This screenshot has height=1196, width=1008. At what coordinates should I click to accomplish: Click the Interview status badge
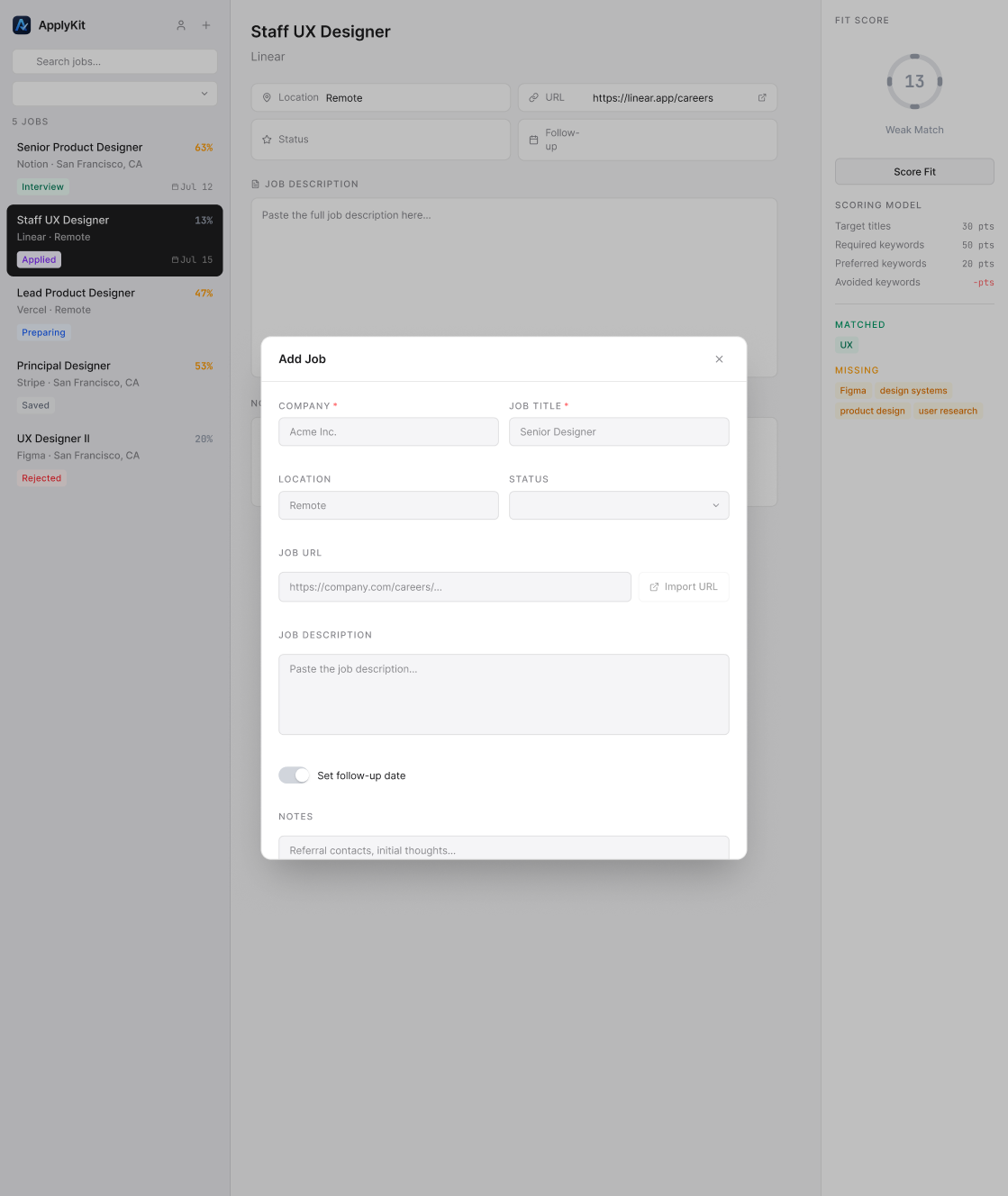43,187
